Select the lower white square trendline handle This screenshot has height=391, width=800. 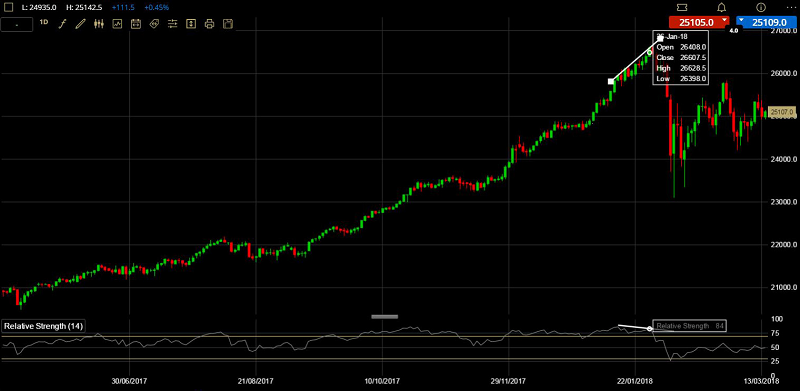pos(611,81)
